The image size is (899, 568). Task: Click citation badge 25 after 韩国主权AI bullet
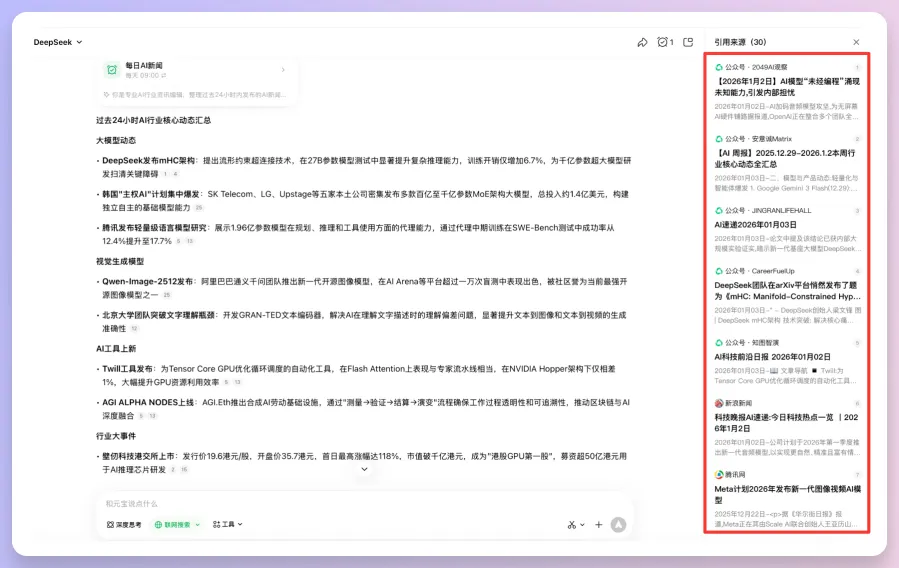pyautogui.click(x=199, y=208)
